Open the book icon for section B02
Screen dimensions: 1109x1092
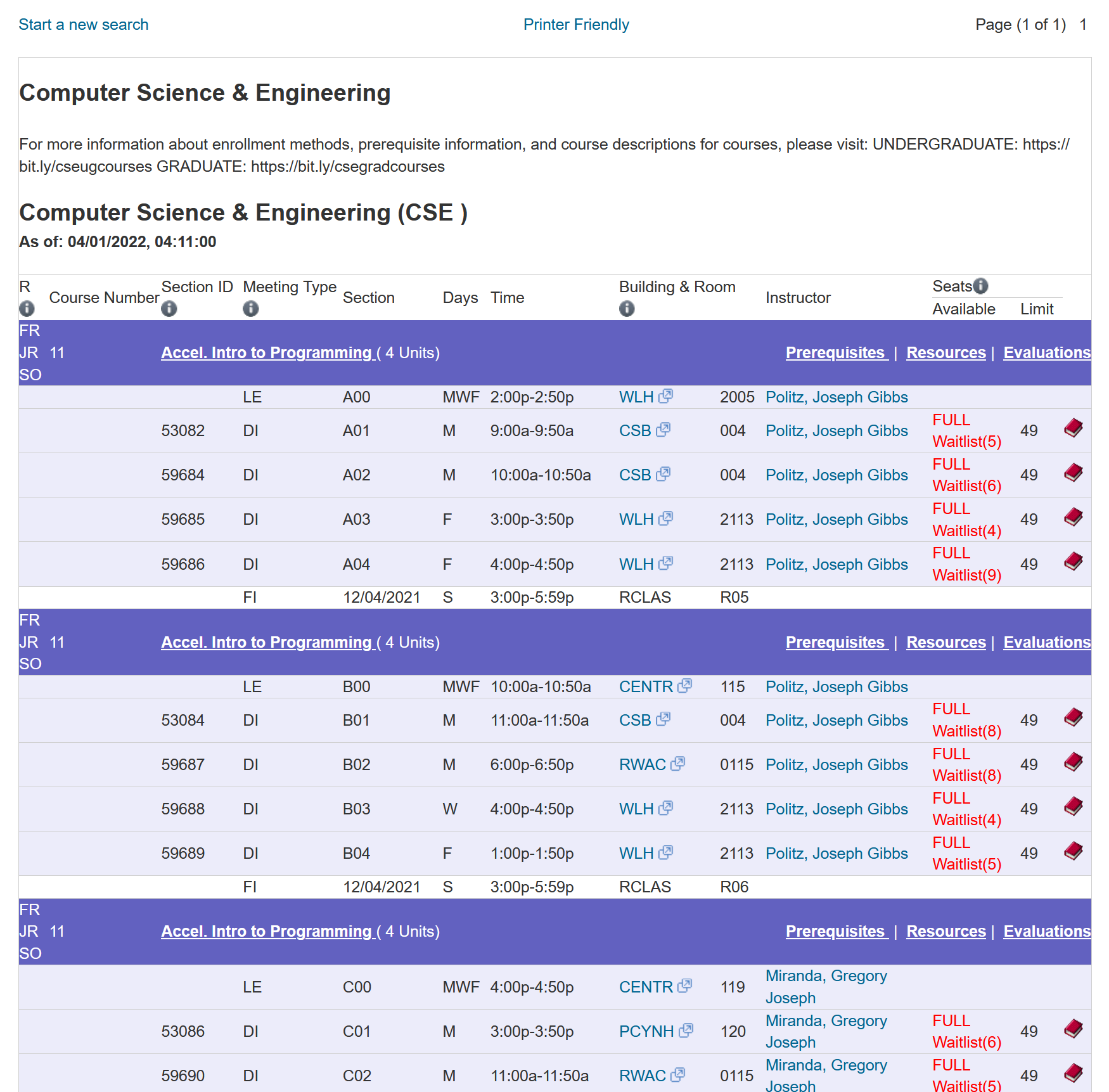[1073, 762]
